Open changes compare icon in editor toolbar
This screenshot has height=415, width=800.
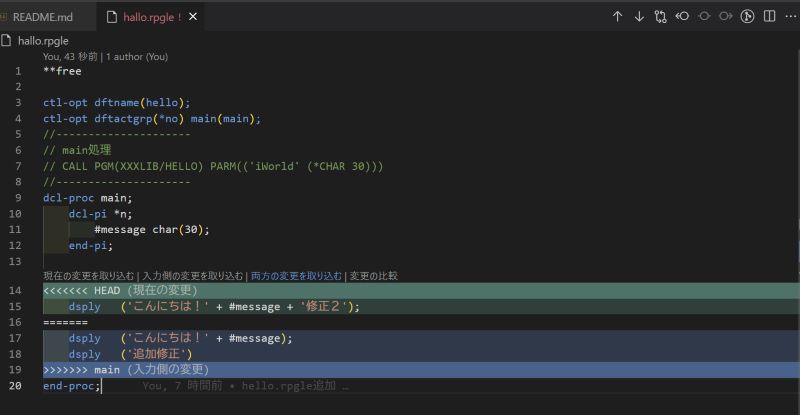(660, 17)
